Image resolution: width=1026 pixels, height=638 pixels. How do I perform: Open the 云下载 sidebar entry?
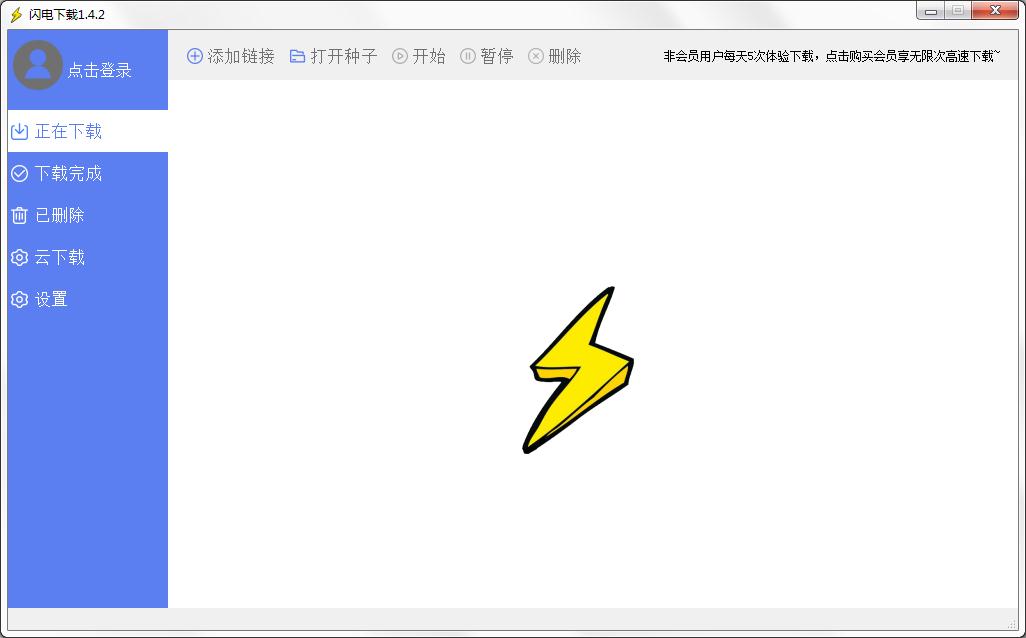coord(60,257)
